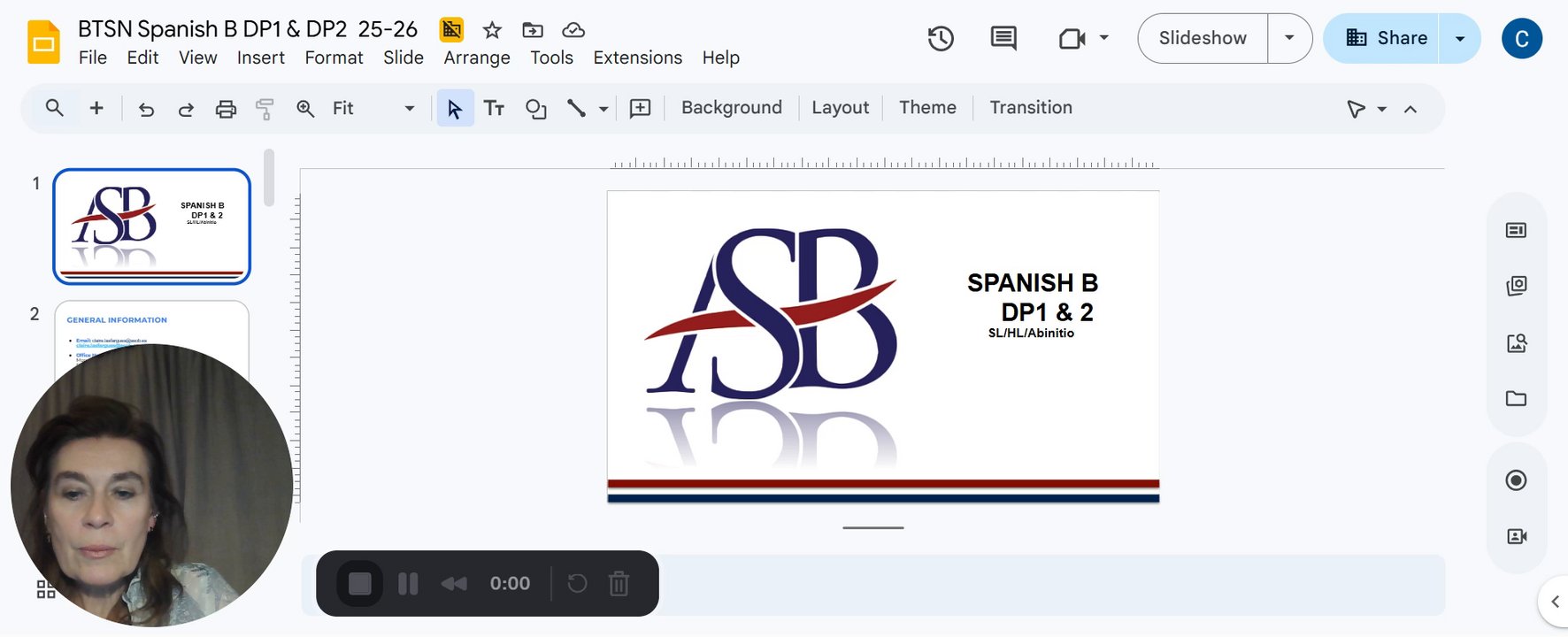
Task: Open the grid view icon
Action: [x=46, y=589]
